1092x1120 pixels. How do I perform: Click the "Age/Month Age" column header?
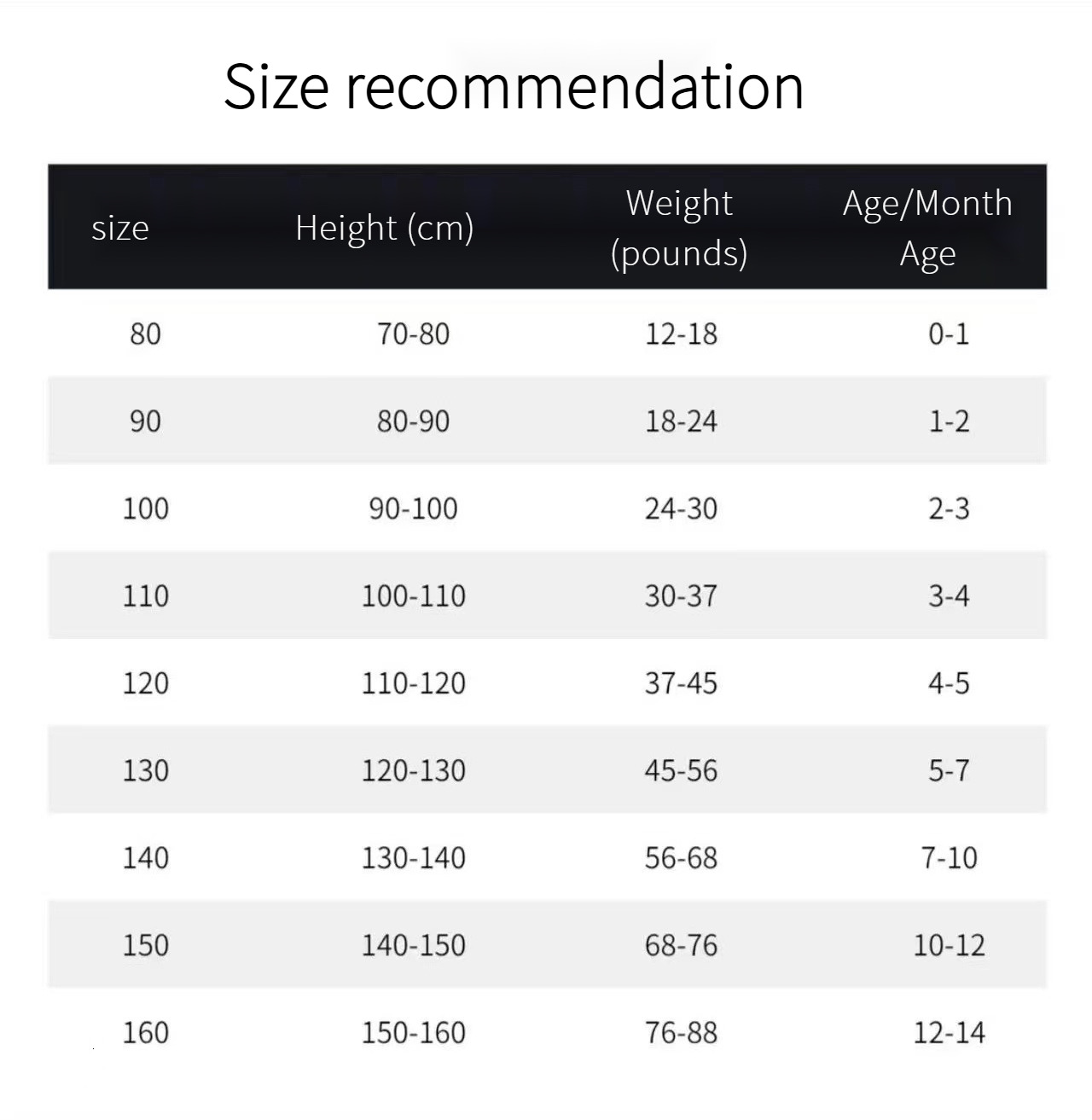pyautogui.click(x=927, y=228)
